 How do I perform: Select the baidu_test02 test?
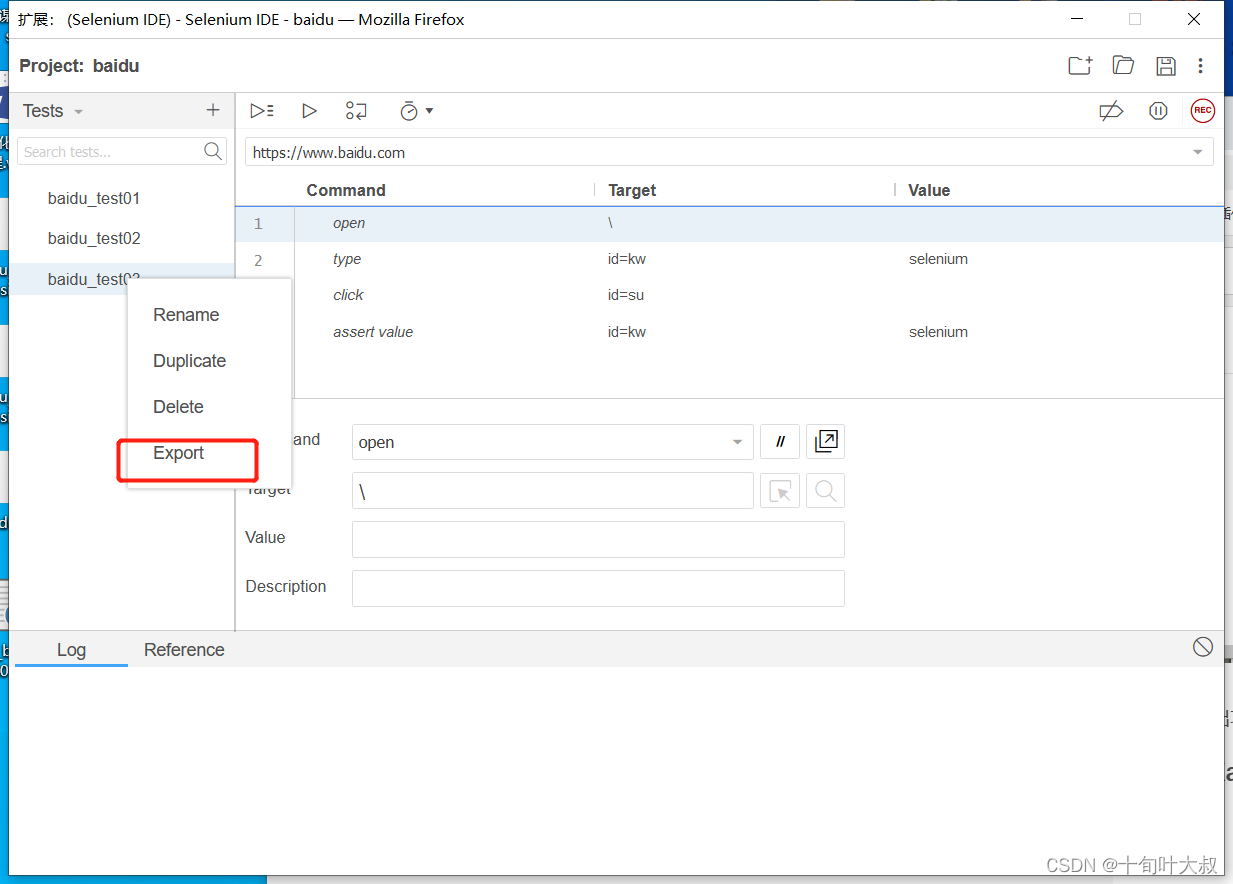94,238
